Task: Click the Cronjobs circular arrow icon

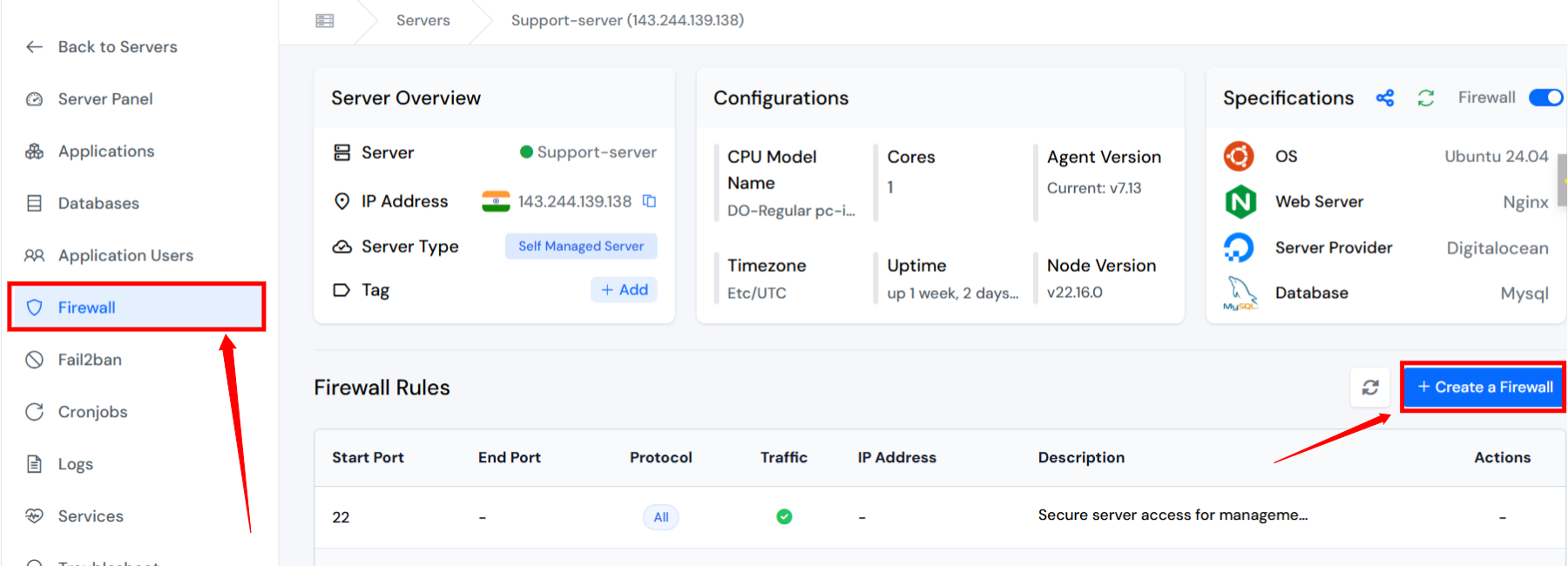Action: pos(34,412)
